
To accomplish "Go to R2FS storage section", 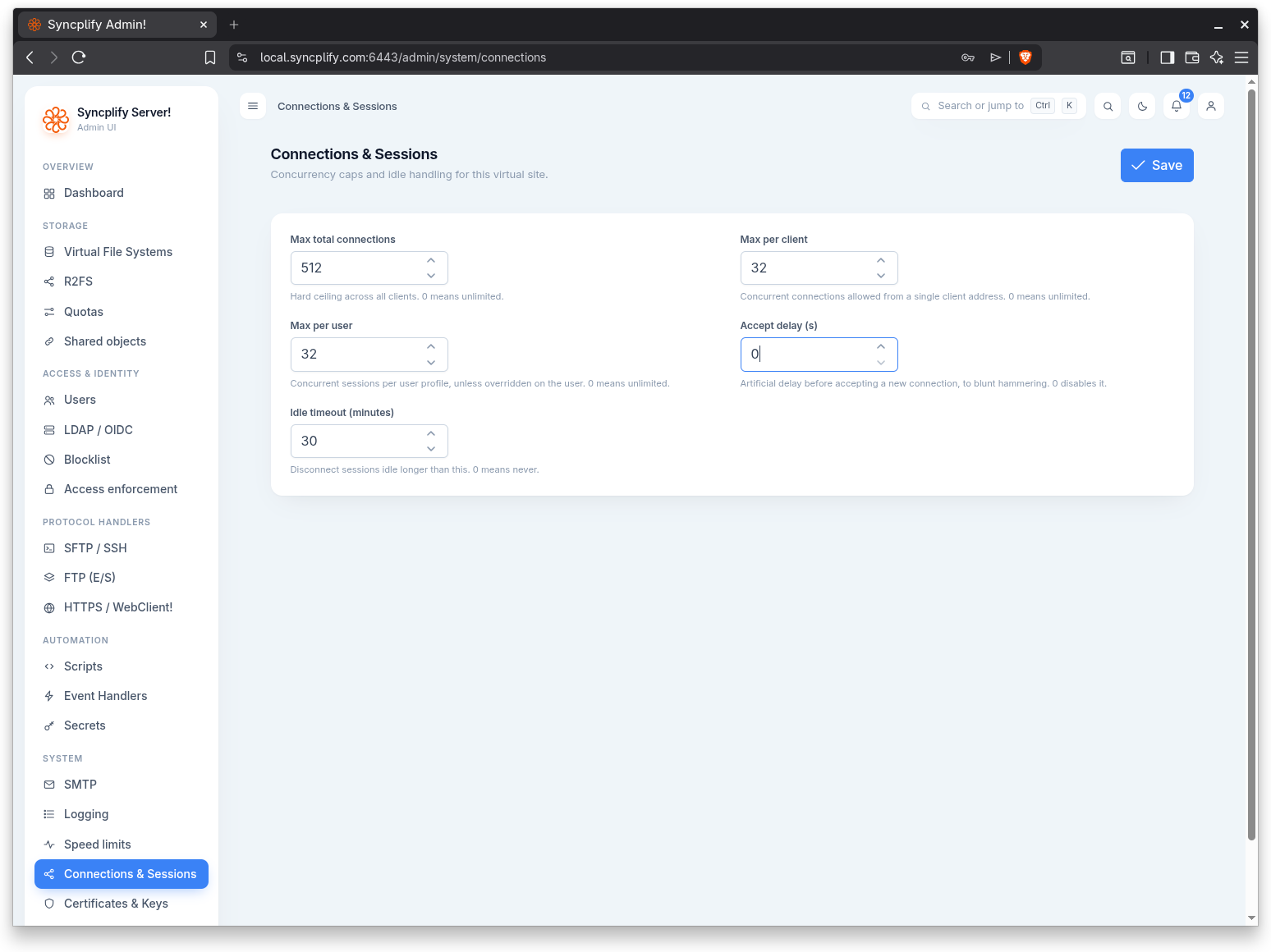I will tap(122, 281).
